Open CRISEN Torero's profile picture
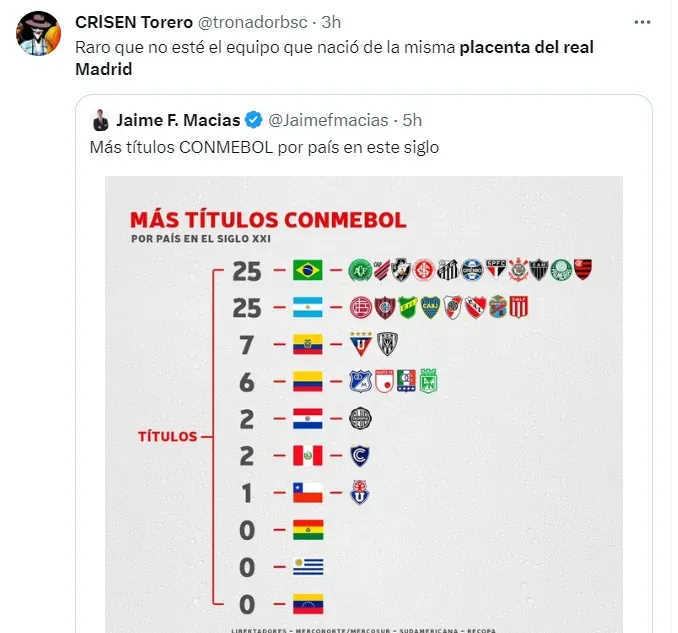The height and width of the screenshot is (633, 678). point(39,35)
